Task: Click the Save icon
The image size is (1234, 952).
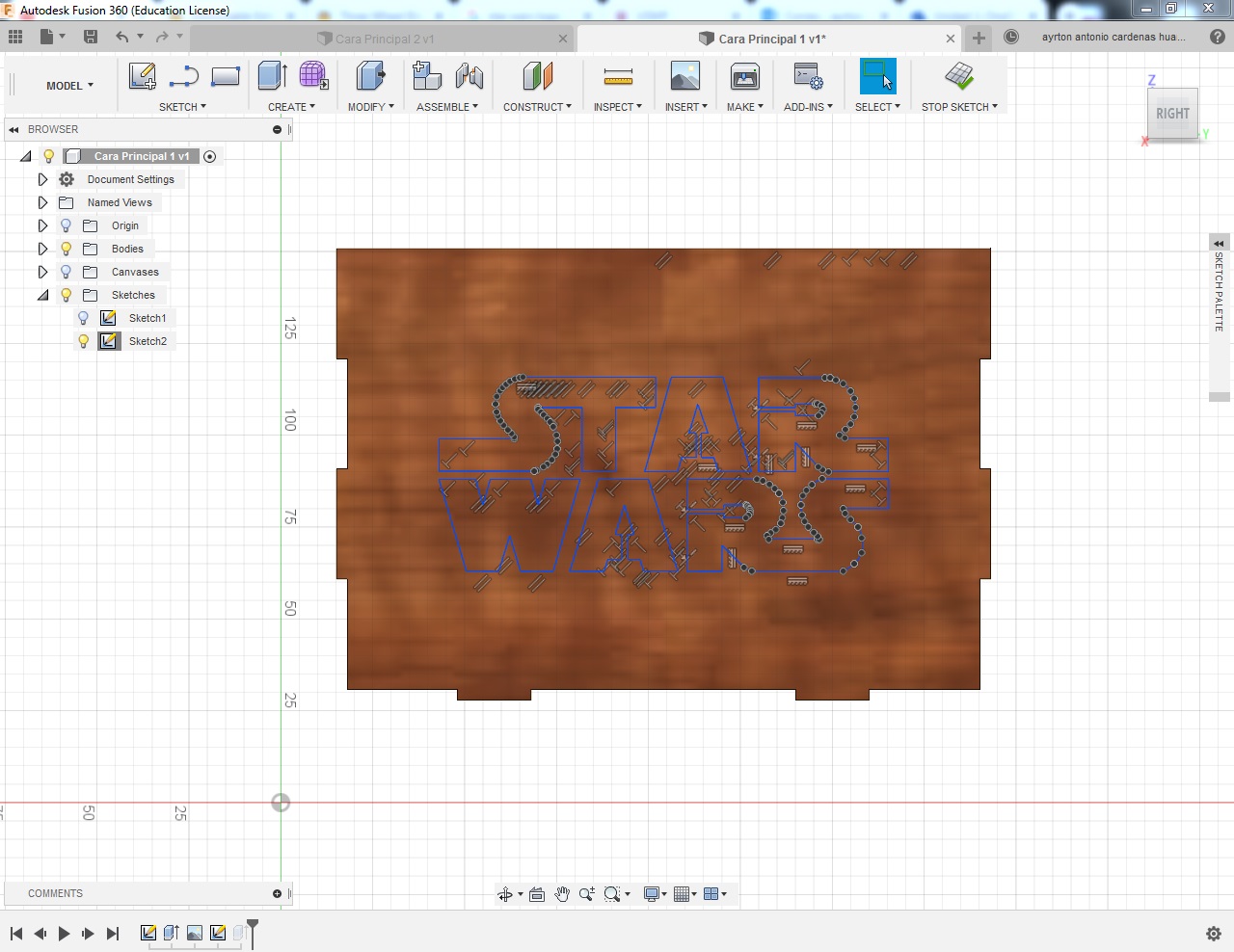Action: [91, 37]
